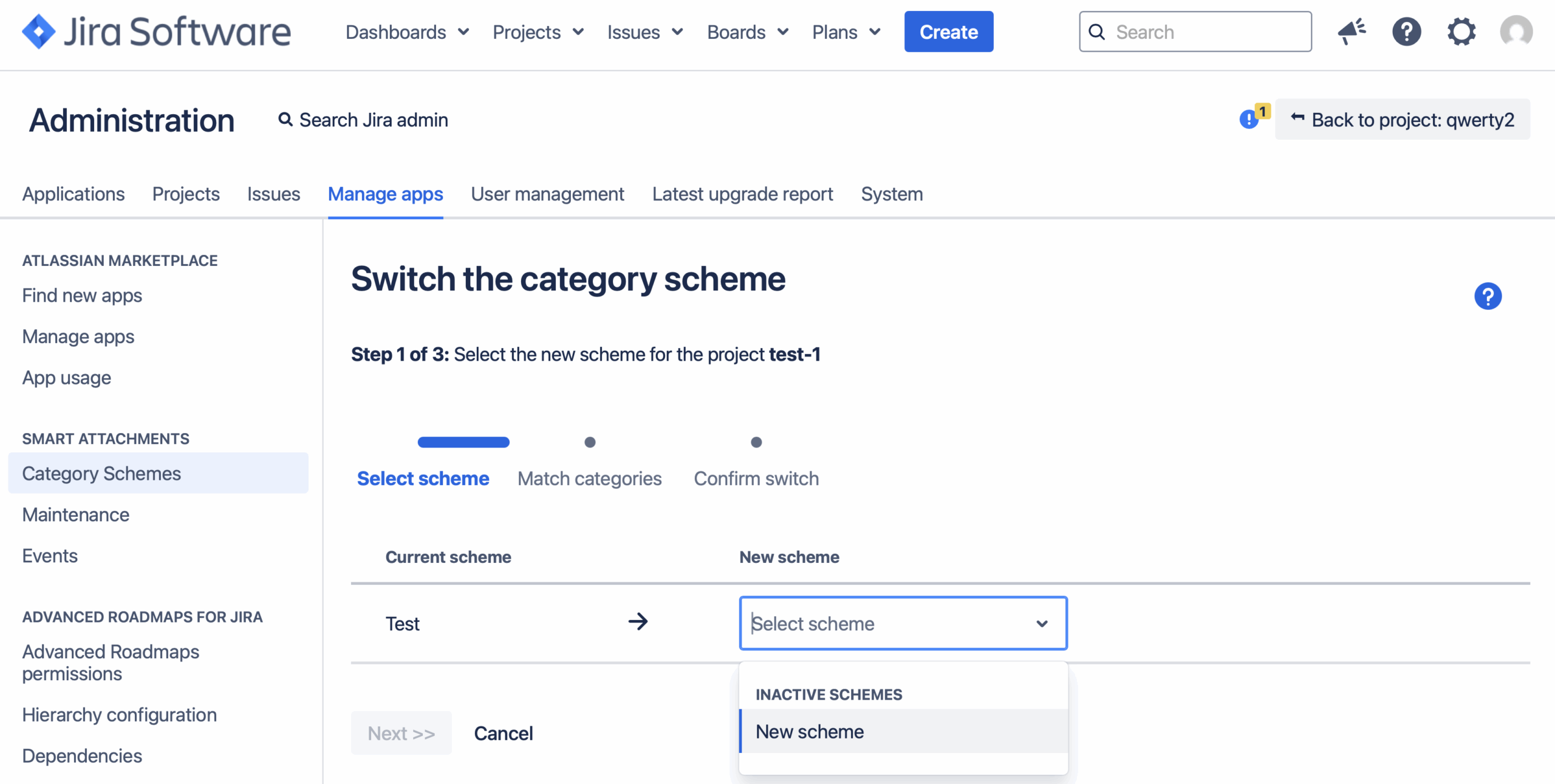1555x784 pixels.
Task: Expand the Projects menu in top navigation
Action: click(538, 32)
